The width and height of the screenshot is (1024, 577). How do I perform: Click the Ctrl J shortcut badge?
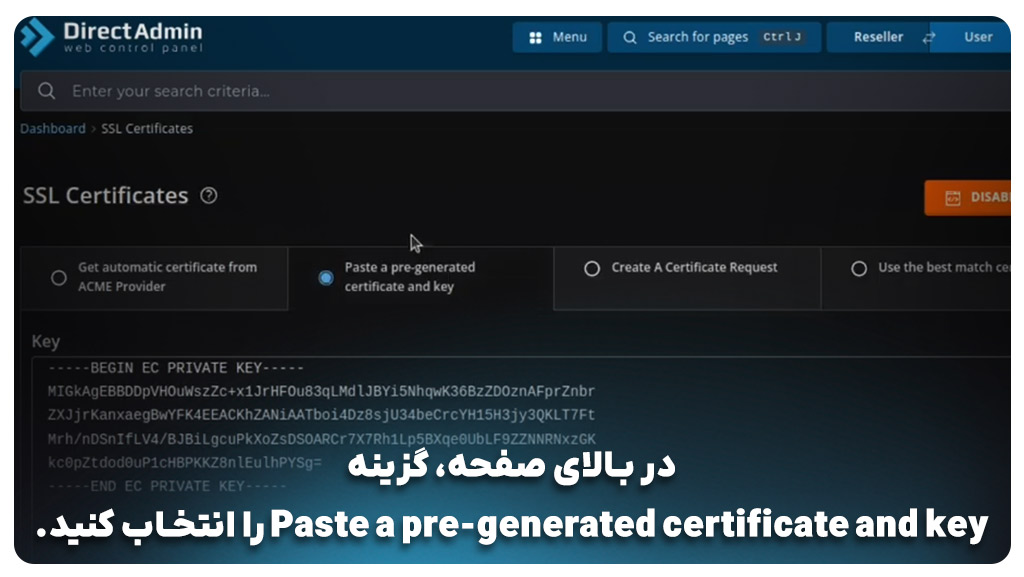[782, 38]
